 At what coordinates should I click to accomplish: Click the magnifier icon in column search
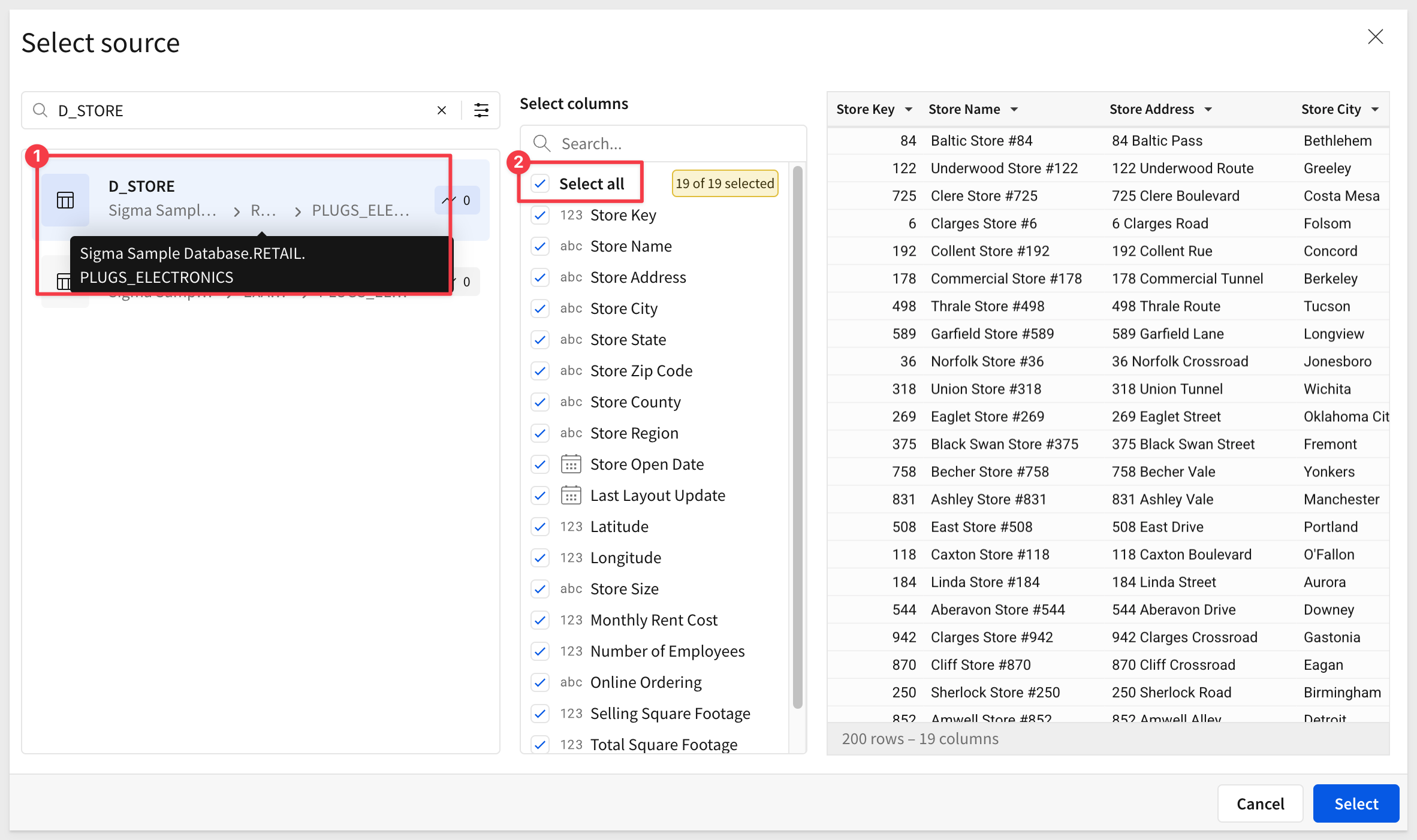pos(542,144)
